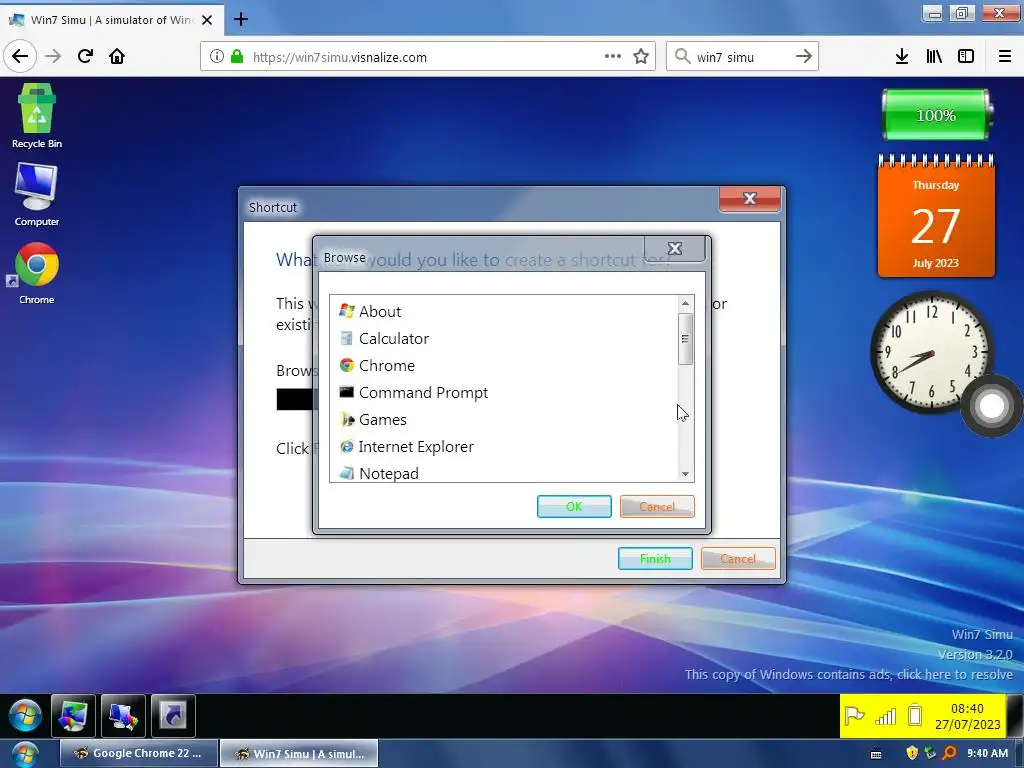This screenshot has height=768, width=1024.
Task: Bookmark this page with the star
Action: click(641, 56)
